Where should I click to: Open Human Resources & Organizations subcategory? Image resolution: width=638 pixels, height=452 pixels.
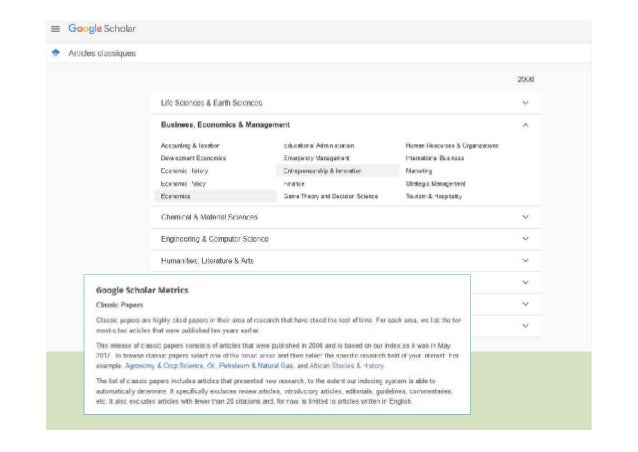(452, 146)
